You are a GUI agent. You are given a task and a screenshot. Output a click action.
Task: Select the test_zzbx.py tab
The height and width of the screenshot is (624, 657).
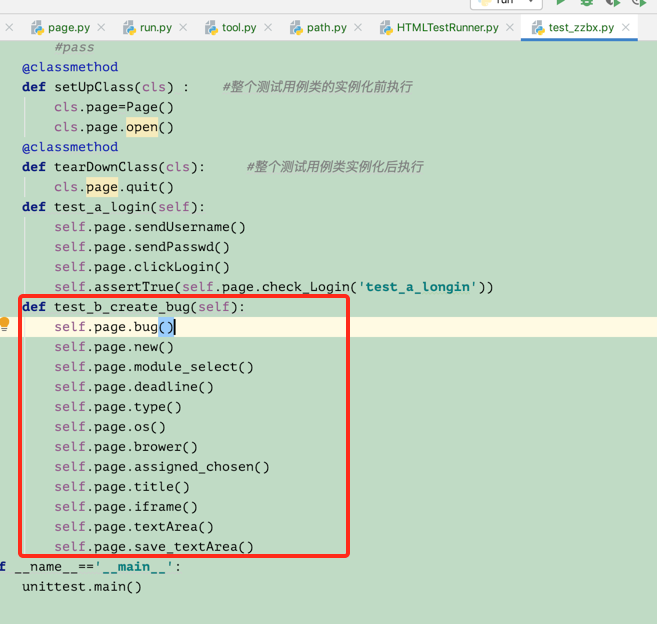point(581,28)
